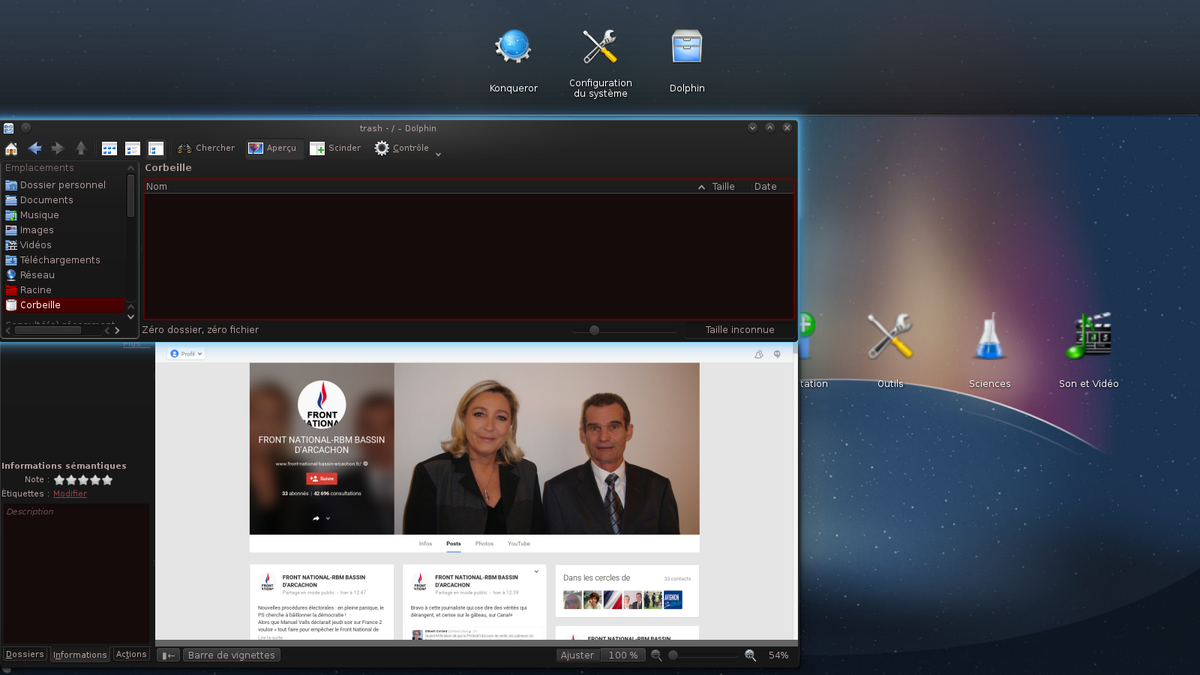The height and width of the screenshot is (675, 1200).
Task: Adjust image viewer zoom slider
Action: (704, 655)
